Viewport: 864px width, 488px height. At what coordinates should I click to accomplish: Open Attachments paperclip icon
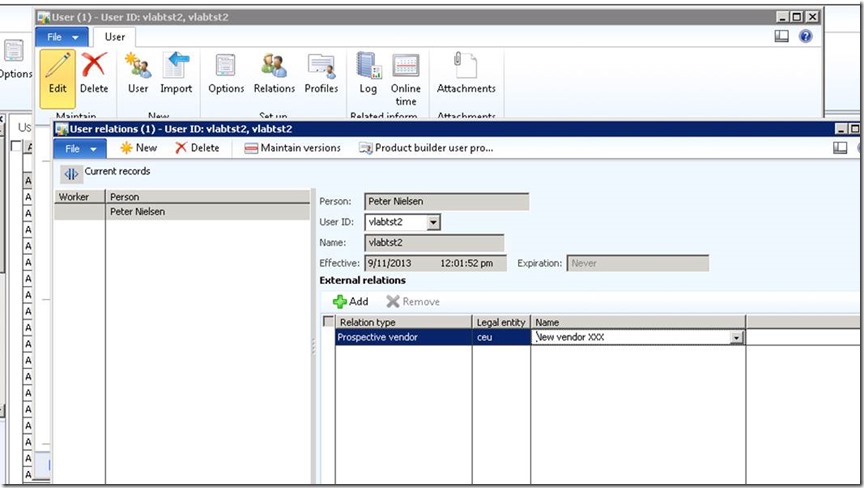466,68
